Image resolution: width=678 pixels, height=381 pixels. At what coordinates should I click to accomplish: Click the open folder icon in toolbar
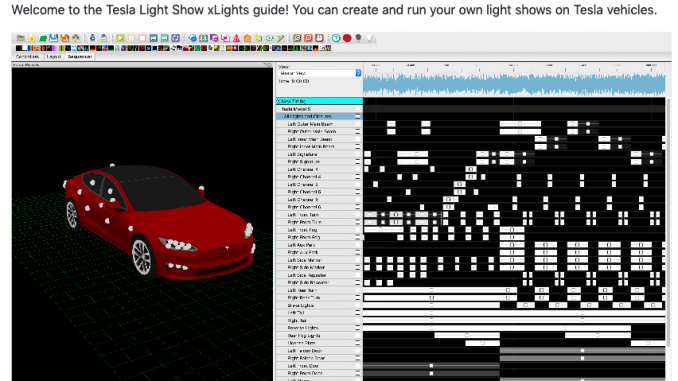pos(43,38)
